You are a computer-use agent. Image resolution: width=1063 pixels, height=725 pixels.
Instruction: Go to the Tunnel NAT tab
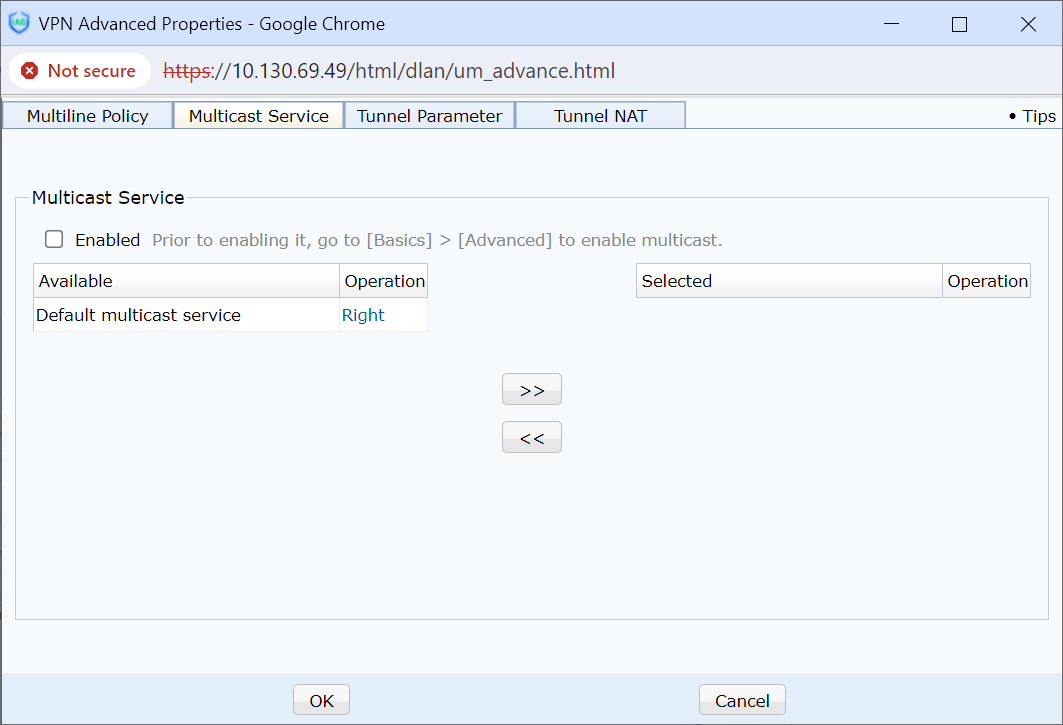click(x=600, y=116)
